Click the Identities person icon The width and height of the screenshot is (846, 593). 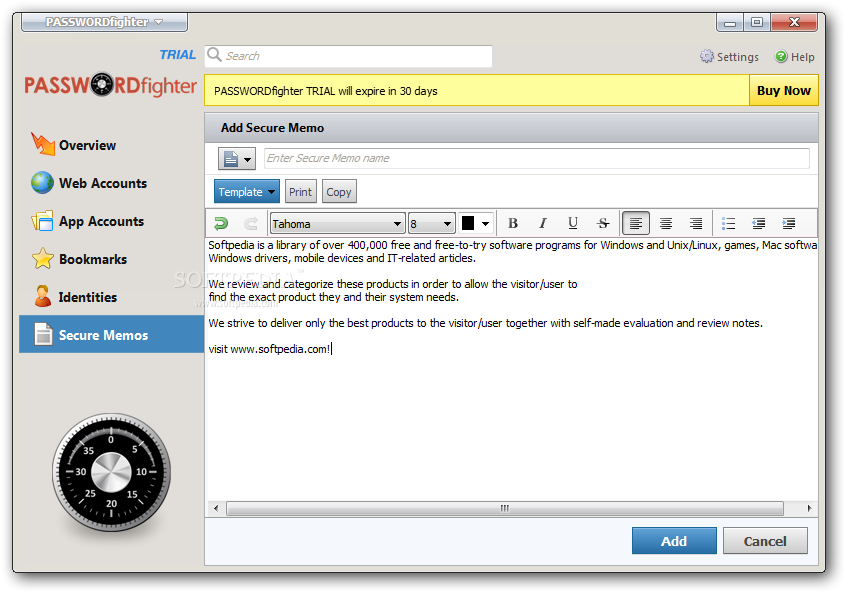pyautogui.click(x=43, y=296)
